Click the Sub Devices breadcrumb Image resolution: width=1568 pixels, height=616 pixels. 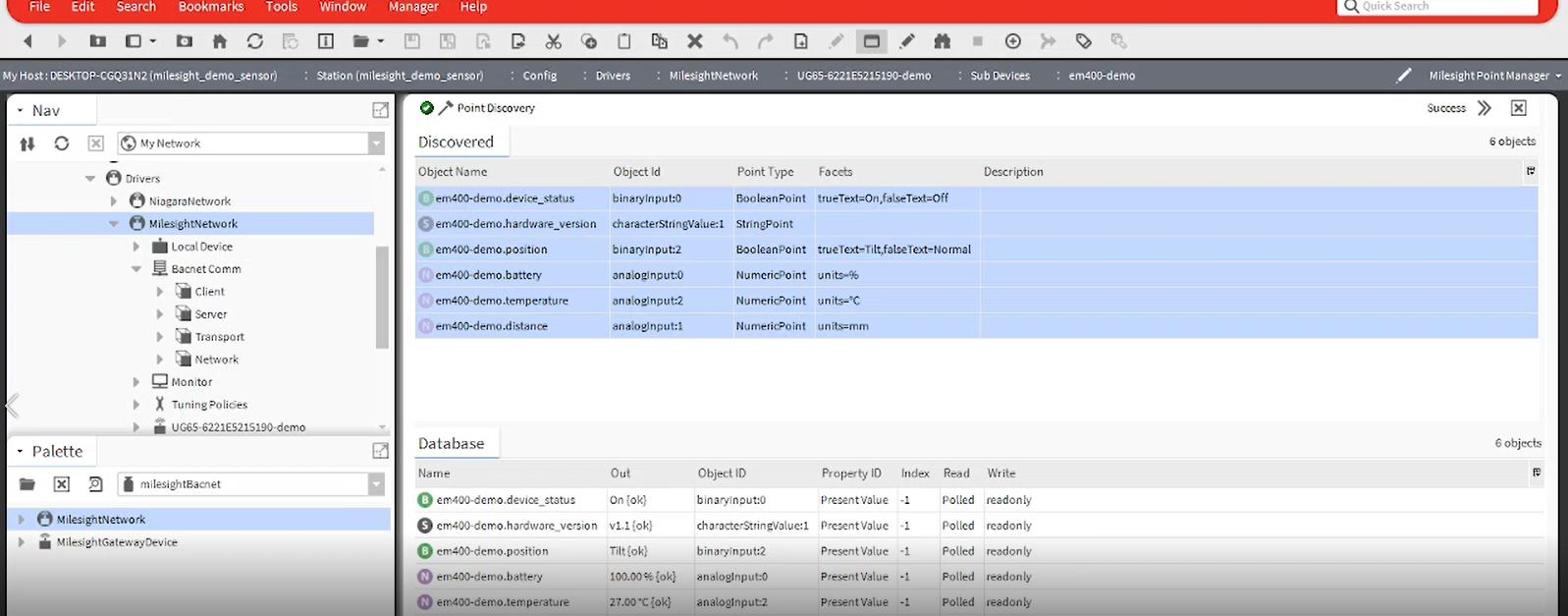pyautogui.click(x=1000, y=76)
